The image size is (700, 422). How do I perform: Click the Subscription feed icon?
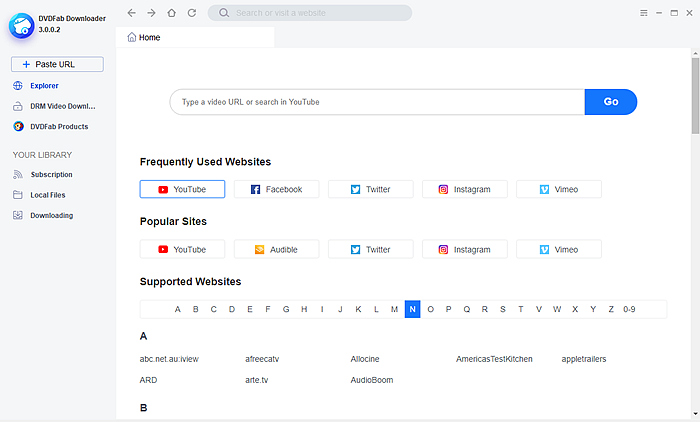(x=18, y=174)
